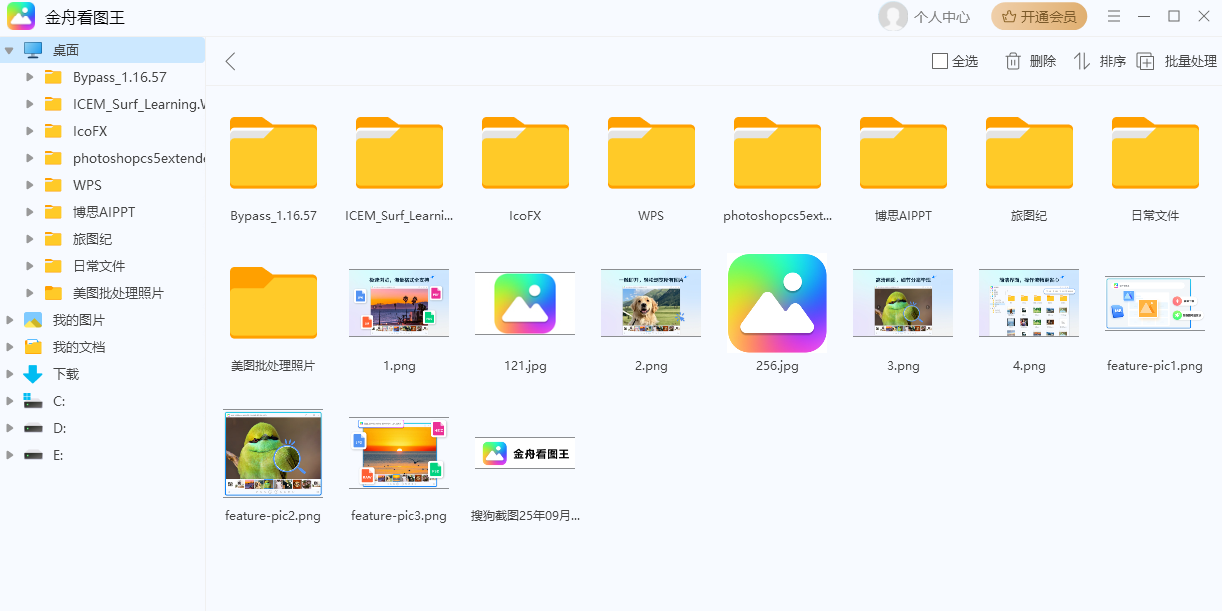Collapse the 桌面 tree node arrow
The width and height of the screenshot is (1222, 611).
point(10,50)
